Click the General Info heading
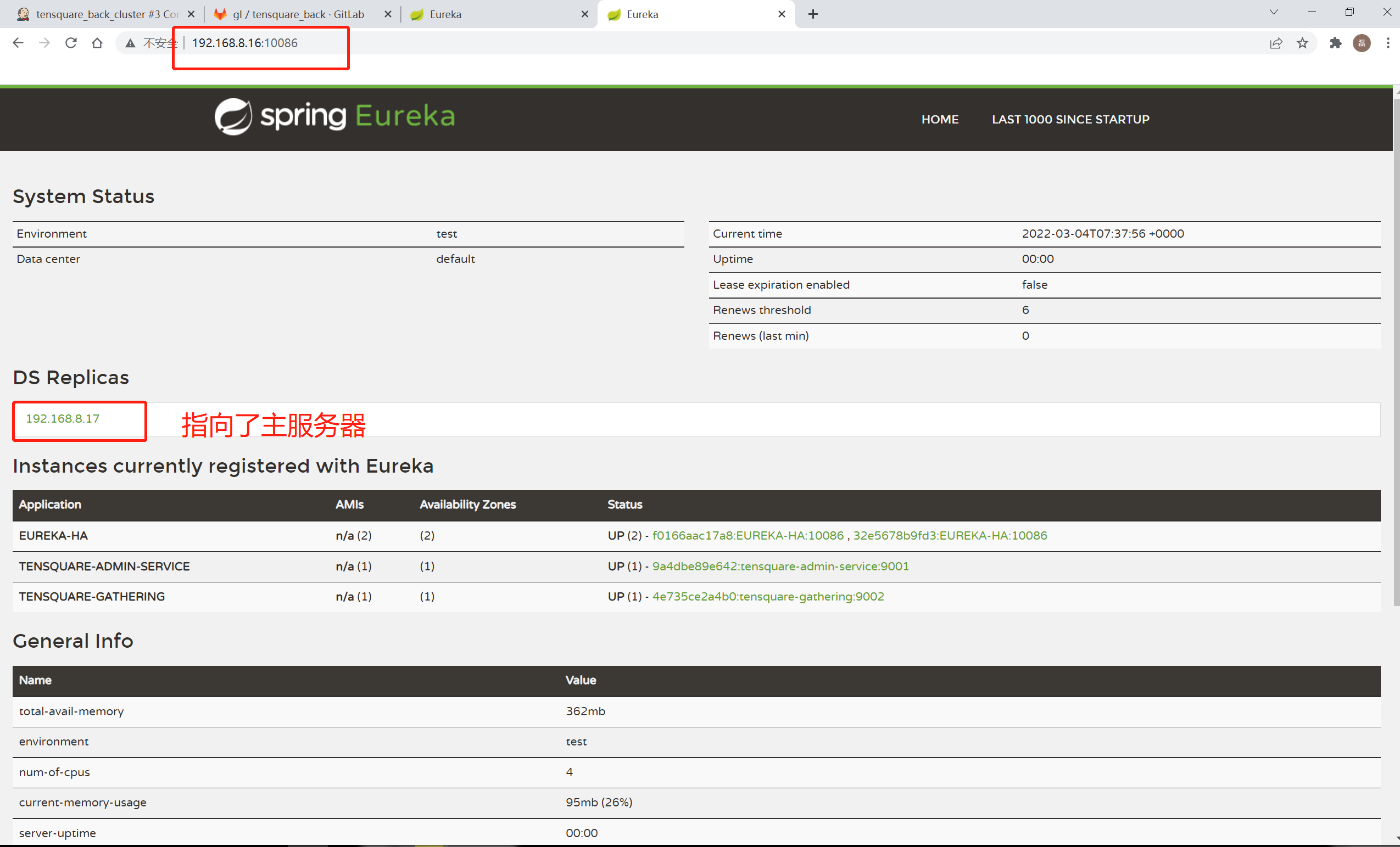1400x847 pixels. pyautogui.click(x=72, y=641)
